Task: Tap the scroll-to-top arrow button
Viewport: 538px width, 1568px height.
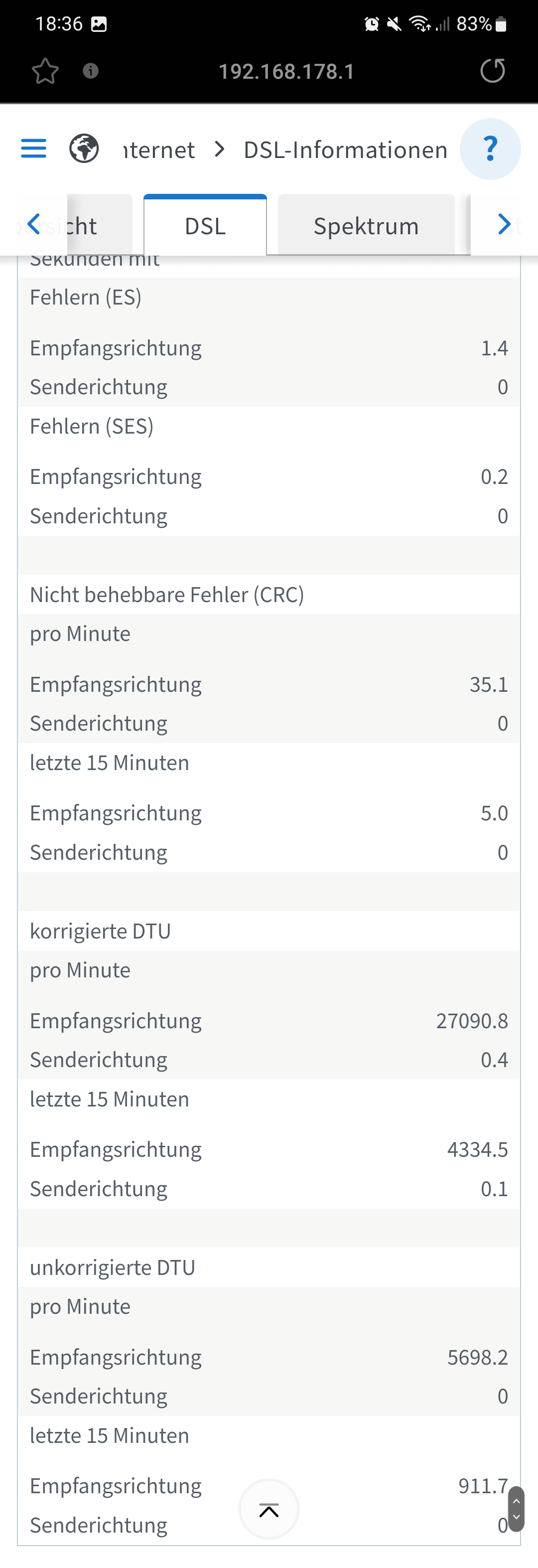Action: (x=269, y=1510)
